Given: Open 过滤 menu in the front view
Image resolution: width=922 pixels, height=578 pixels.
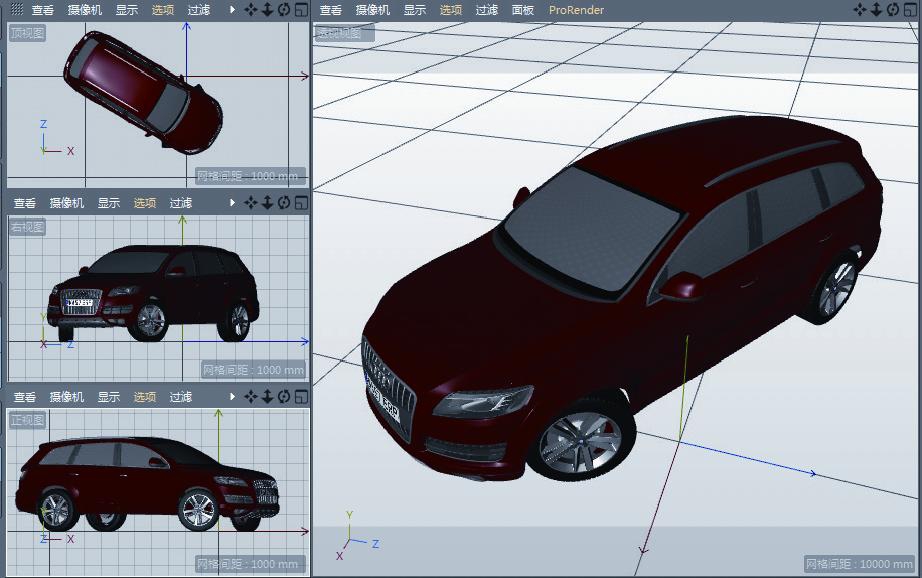Looking at the screenshot, I should click(180, 397).
